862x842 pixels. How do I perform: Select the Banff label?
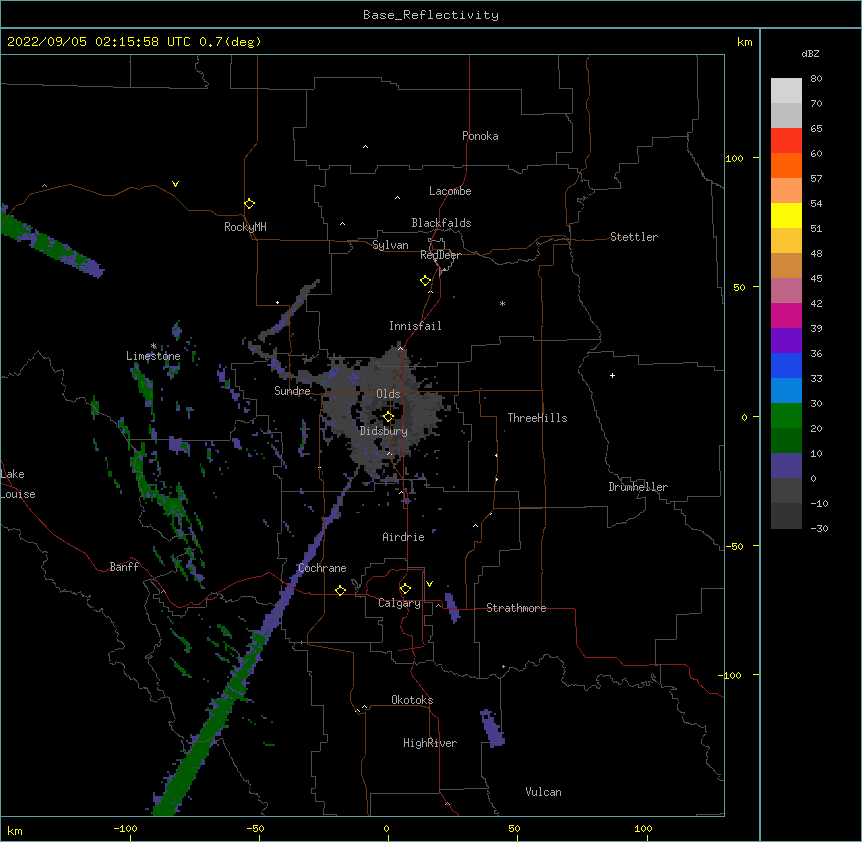[124, 567]
